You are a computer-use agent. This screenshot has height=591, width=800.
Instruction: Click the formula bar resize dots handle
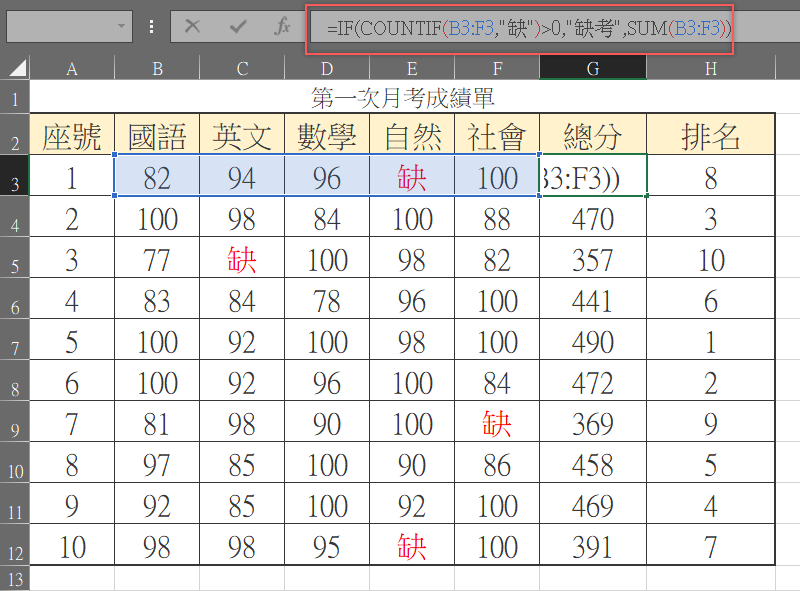coord(151,27)
